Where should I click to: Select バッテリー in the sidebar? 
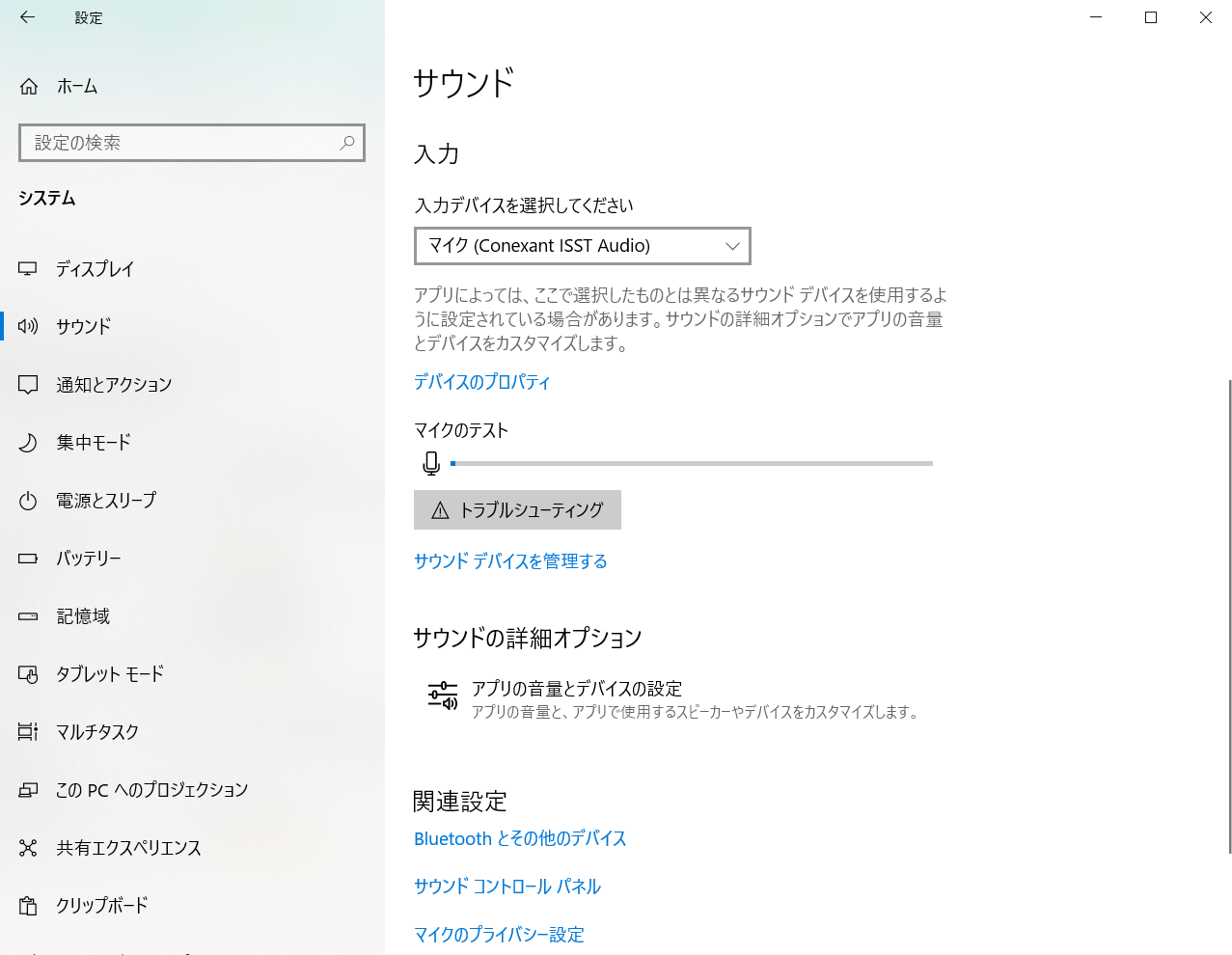pos(192,558)
